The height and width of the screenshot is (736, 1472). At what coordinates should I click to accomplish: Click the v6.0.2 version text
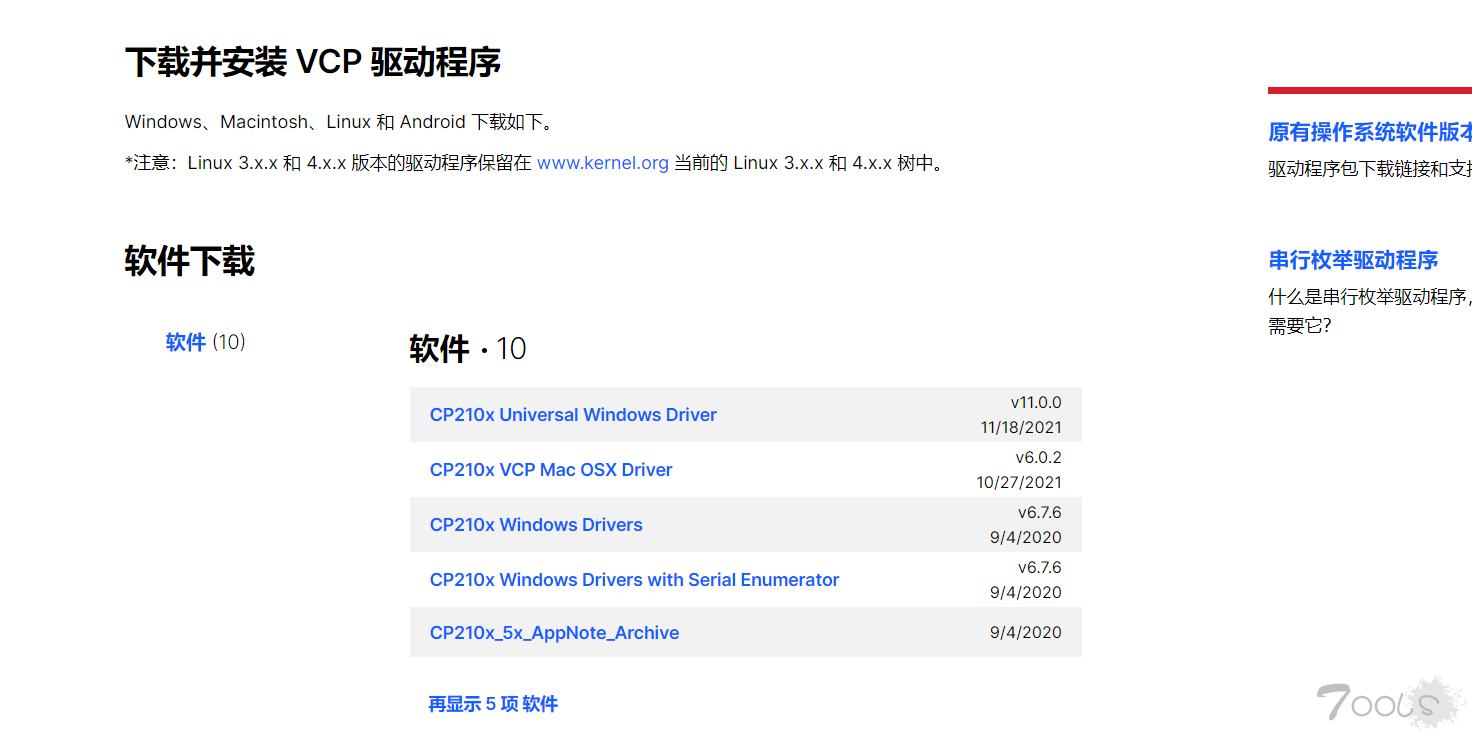click(x=1039, y=457)
